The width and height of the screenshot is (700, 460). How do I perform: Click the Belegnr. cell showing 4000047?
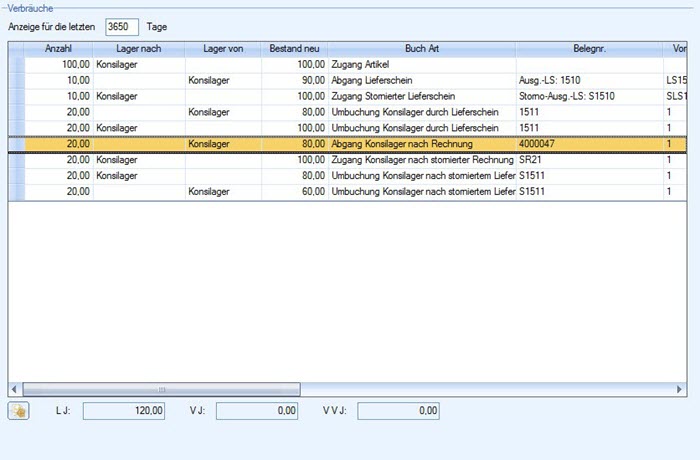[589, 144]
